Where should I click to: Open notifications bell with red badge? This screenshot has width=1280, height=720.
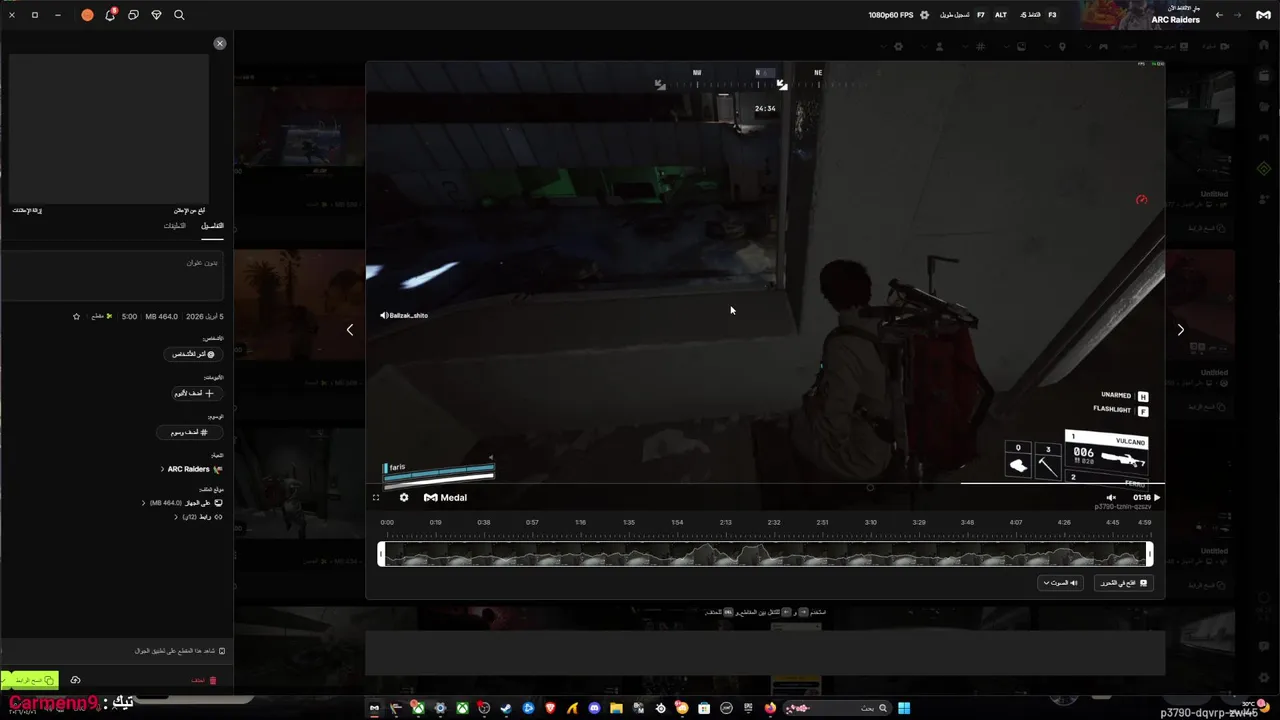coord(110,15)
